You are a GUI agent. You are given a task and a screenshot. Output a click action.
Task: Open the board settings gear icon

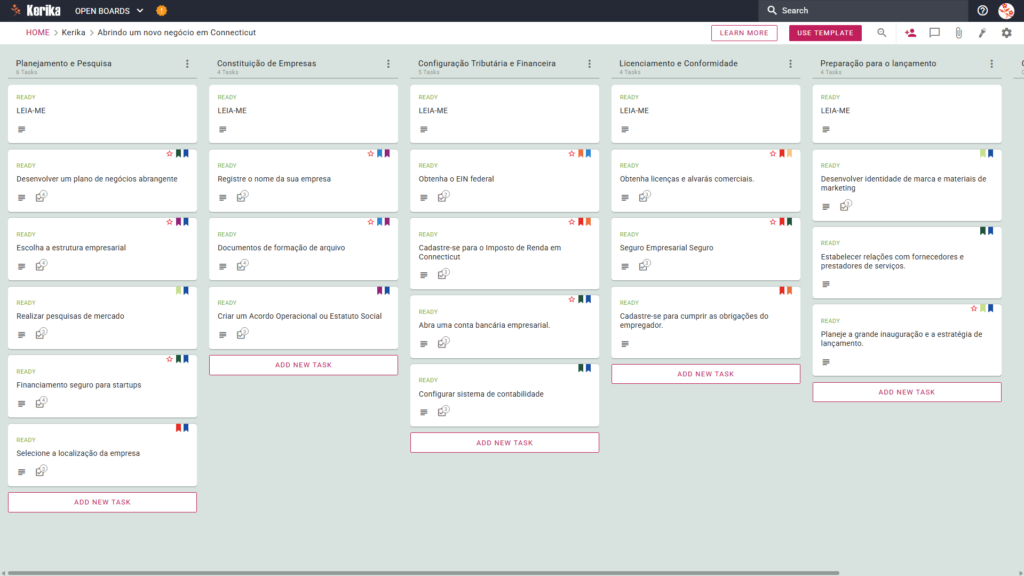[x=1006, y=33]
